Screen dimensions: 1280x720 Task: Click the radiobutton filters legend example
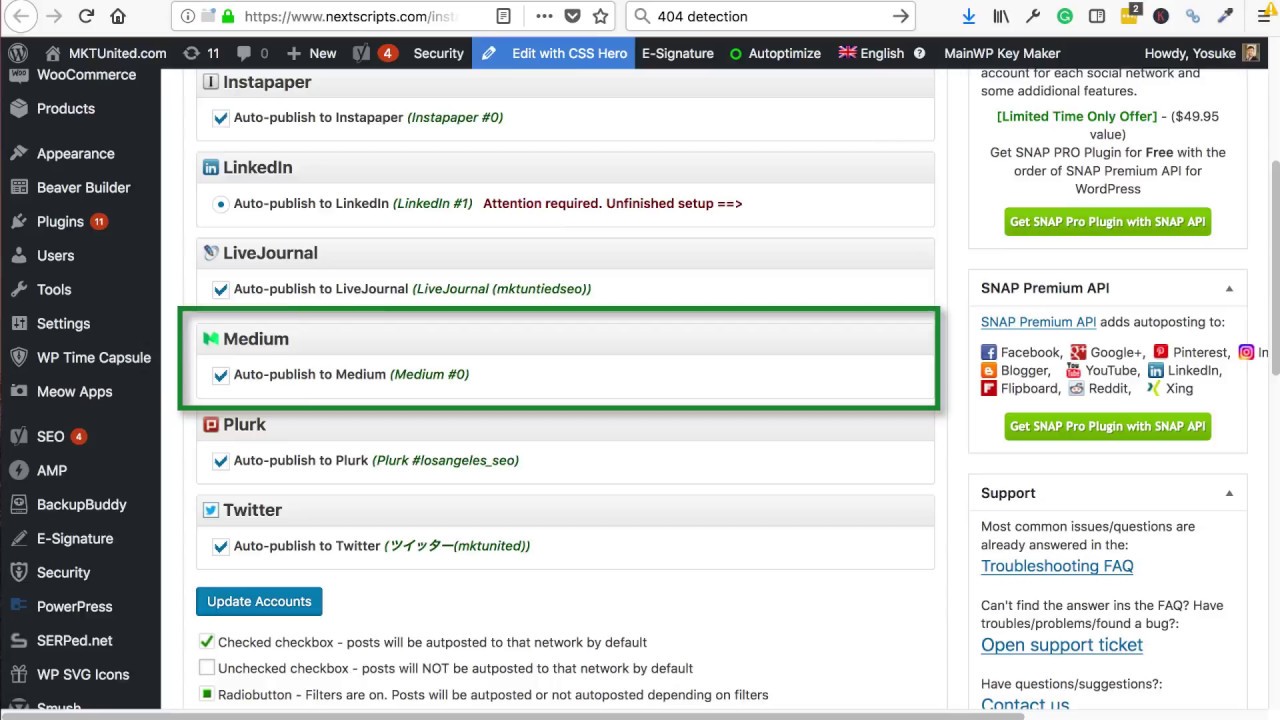[206, 694]
